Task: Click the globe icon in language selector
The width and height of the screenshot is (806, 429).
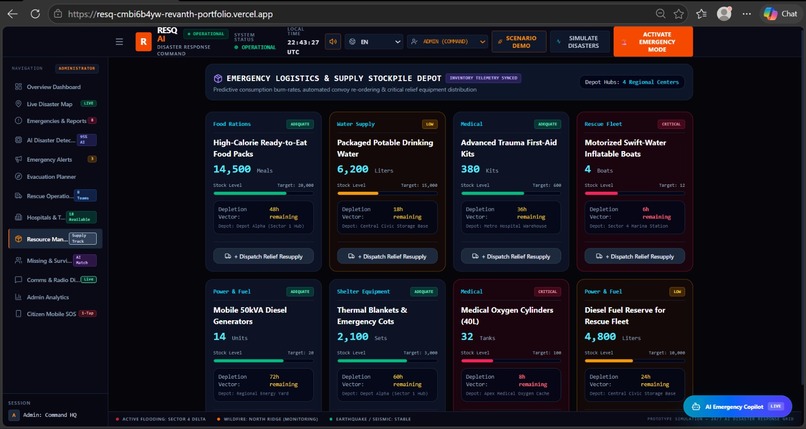Action: click(x=352, y=42)
